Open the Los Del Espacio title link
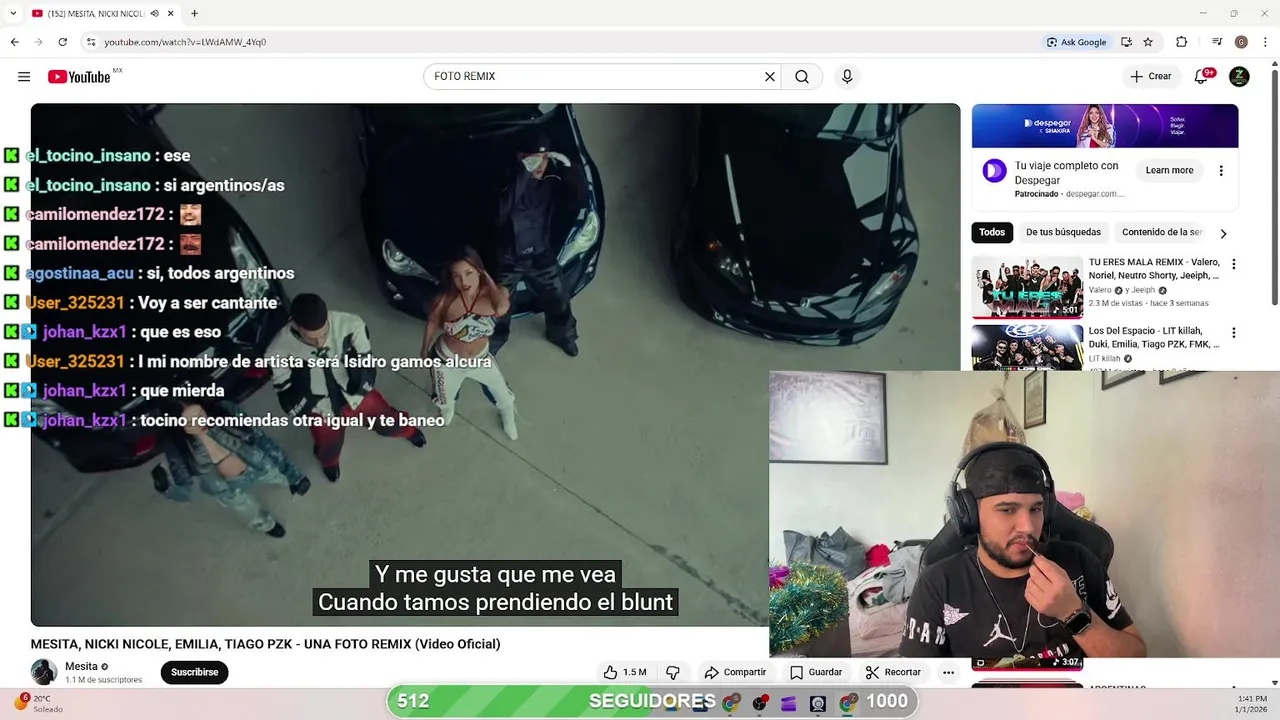Image resolution: width=1280 pixels, height=720 pixels. (x=1154, y=337)
